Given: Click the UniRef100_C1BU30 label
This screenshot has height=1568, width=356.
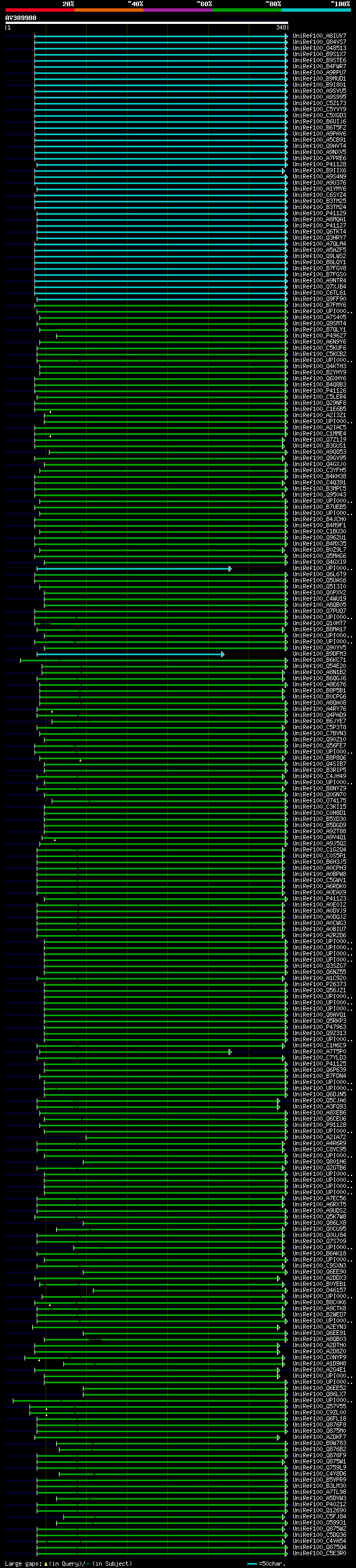Looking at the screenshot, I should click(319, 532).
